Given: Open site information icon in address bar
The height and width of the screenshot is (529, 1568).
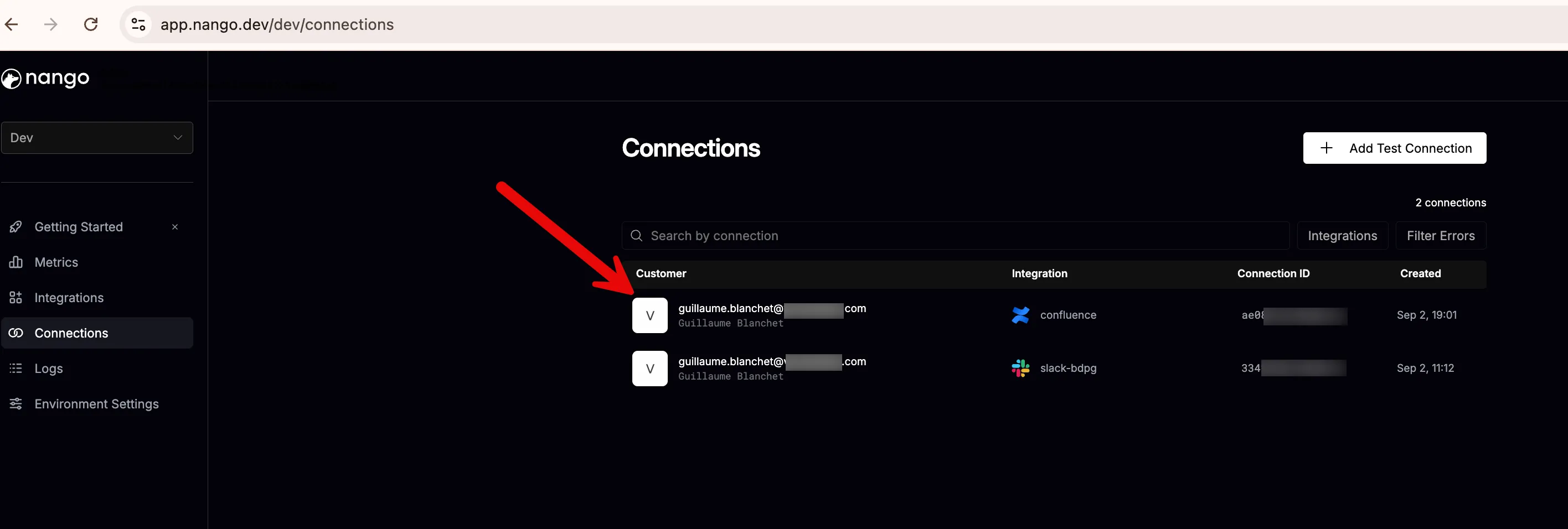Looking at the screenshot, I should pos(138,24).
